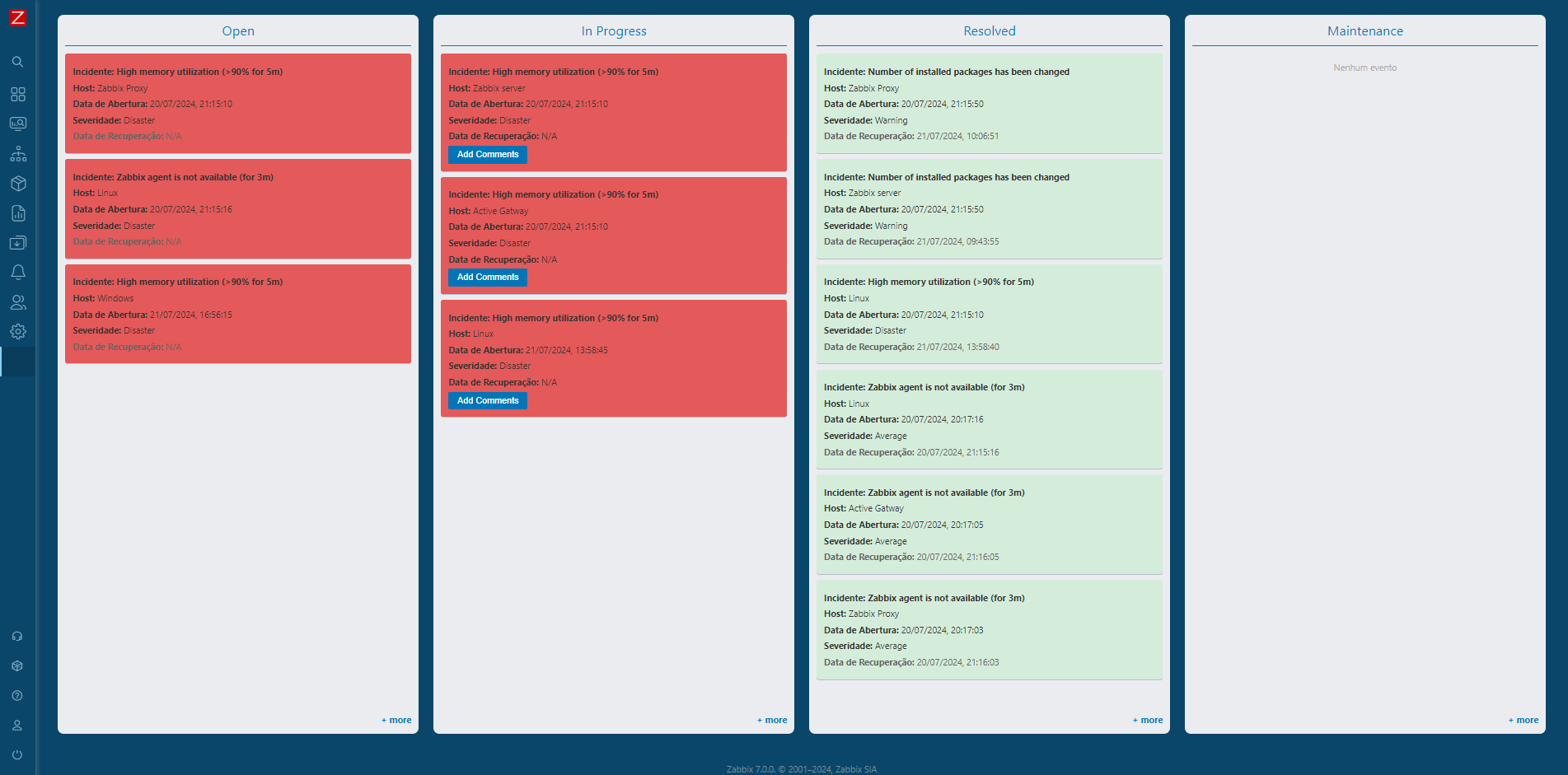Click the Support headset icon

coord(17,637)
